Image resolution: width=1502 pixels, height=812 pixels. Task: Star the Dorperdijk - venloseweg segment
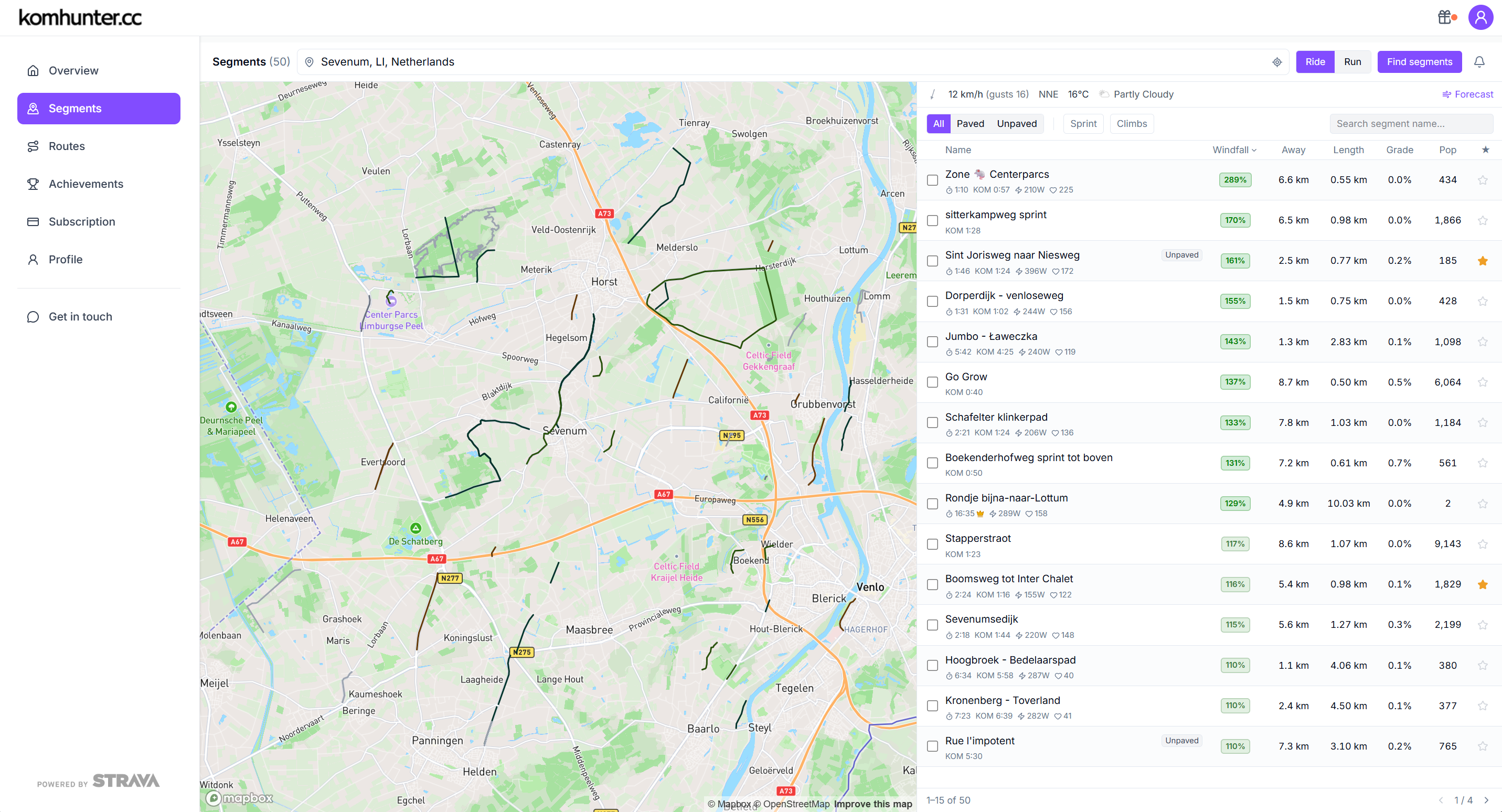1483,302
